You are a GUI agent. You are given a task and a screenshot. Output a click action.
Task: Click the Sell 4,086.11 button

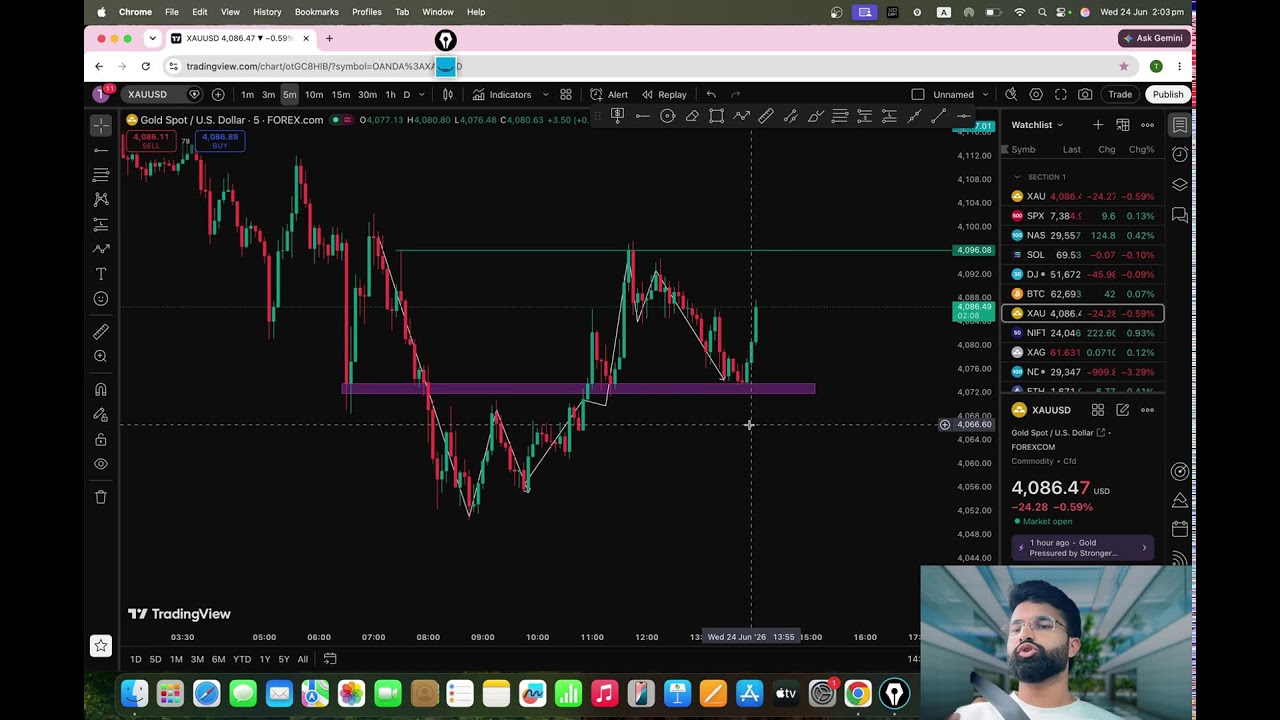coord(150,141)
